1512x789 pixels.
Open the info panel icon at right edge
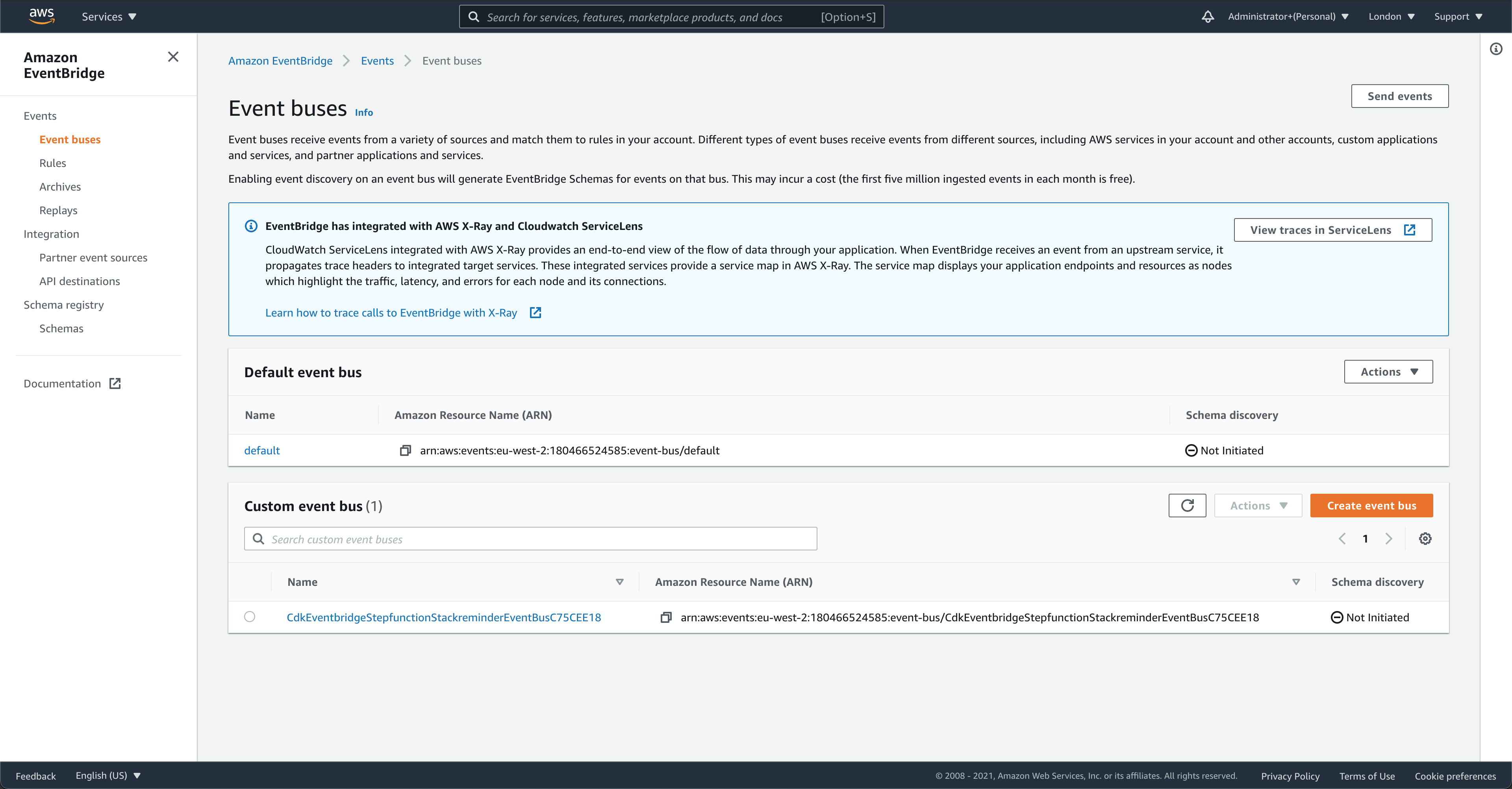click(1496, 49)
